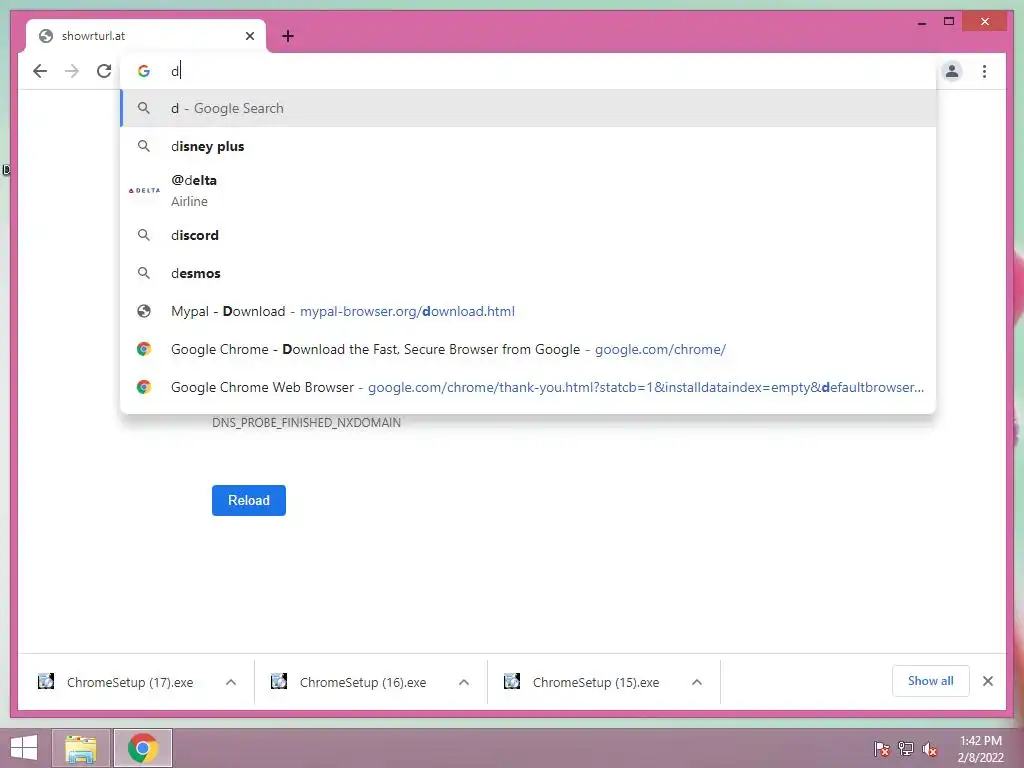Minimize the Chrome window
Viewport: 1024px width, 768px height.
coord(921,23)
